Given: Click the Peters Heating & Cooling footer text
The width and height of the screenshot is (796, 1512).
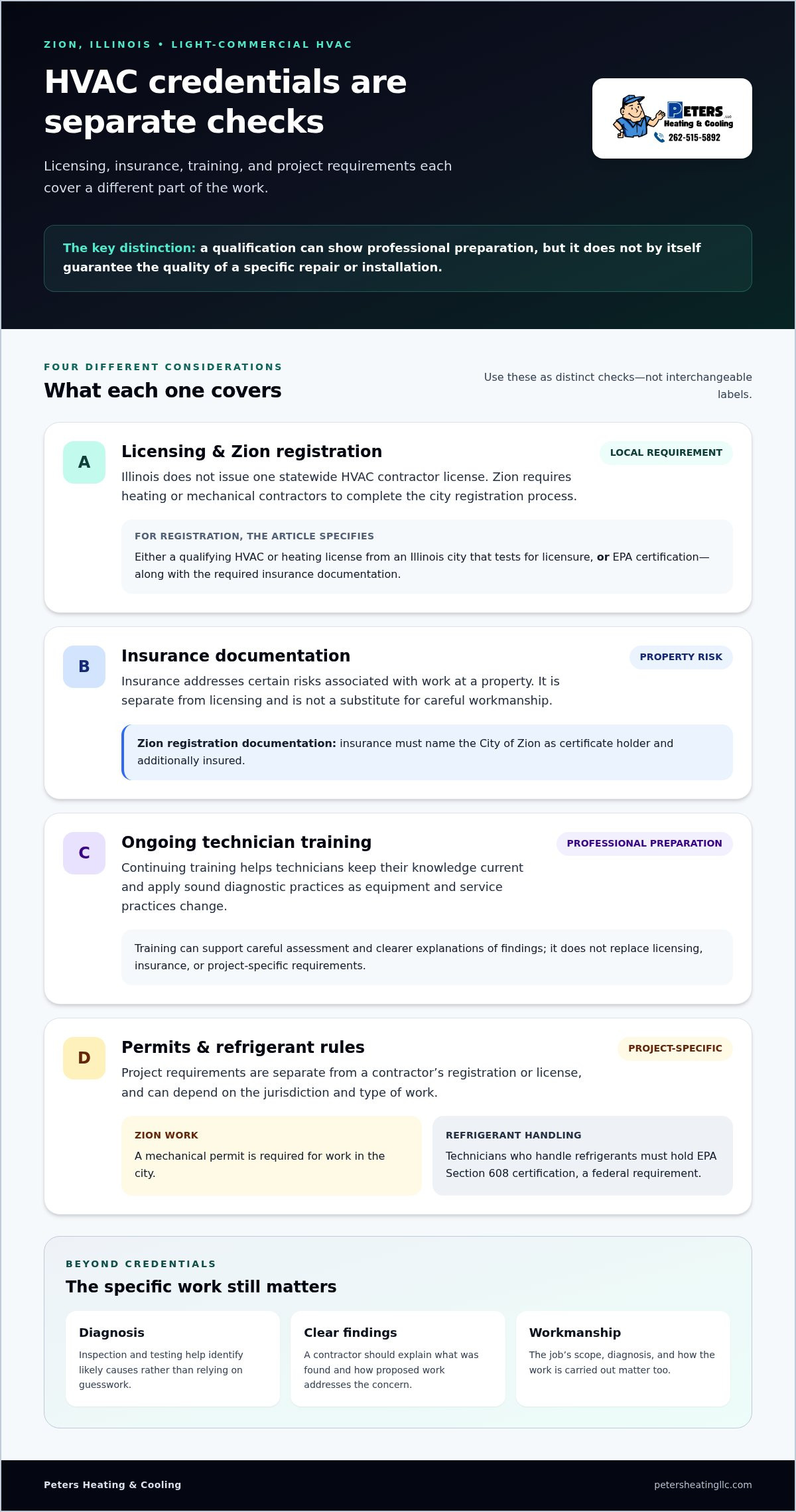Looking at the screenshot, I should (x=112, y=1485).
